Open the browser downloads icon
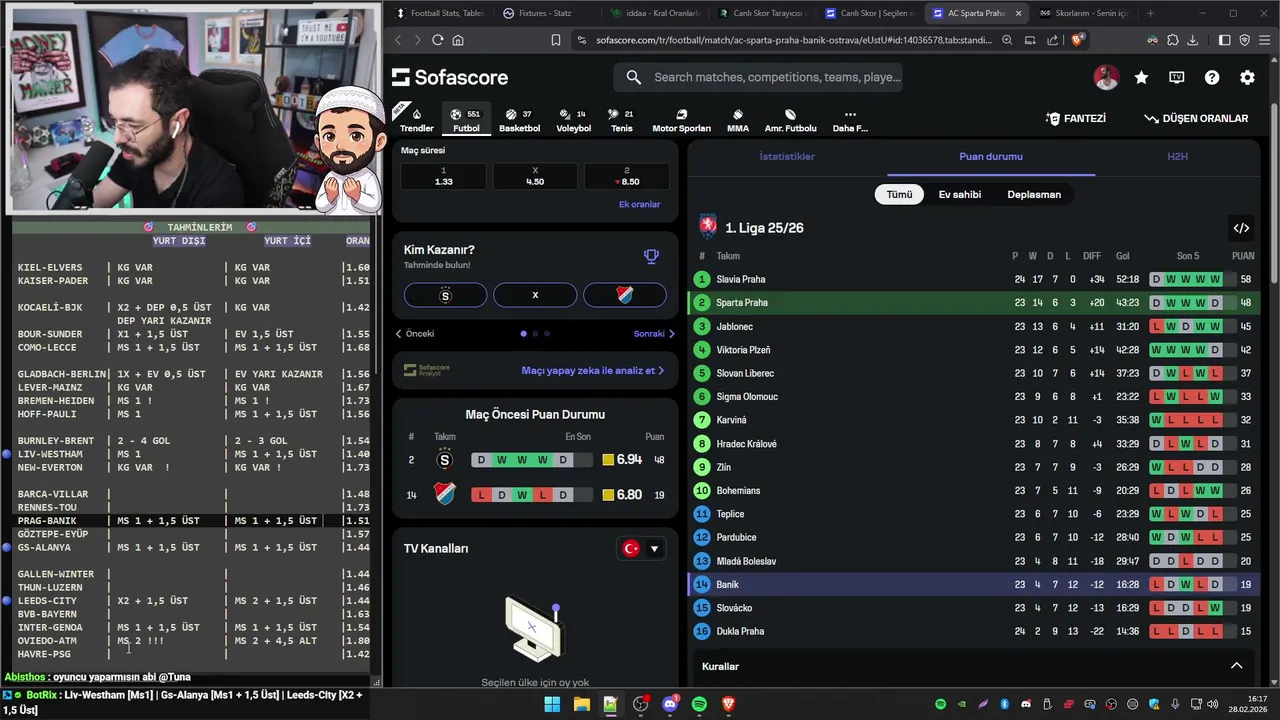This screenshot has width=1280, height=720. [x=1192, y=40]
